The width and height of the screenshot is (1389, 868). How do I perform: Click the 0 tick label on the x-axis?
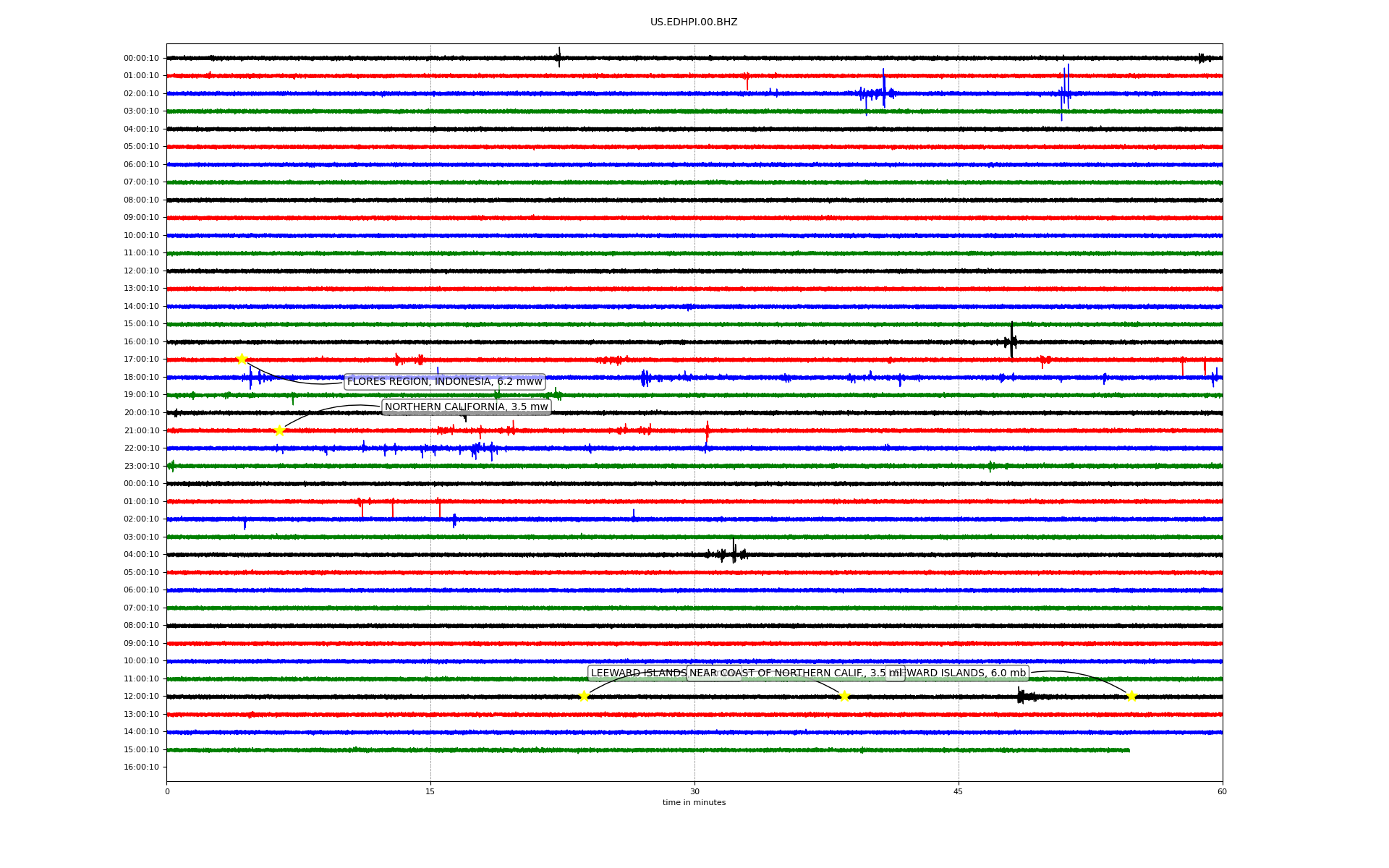point(167,791)
